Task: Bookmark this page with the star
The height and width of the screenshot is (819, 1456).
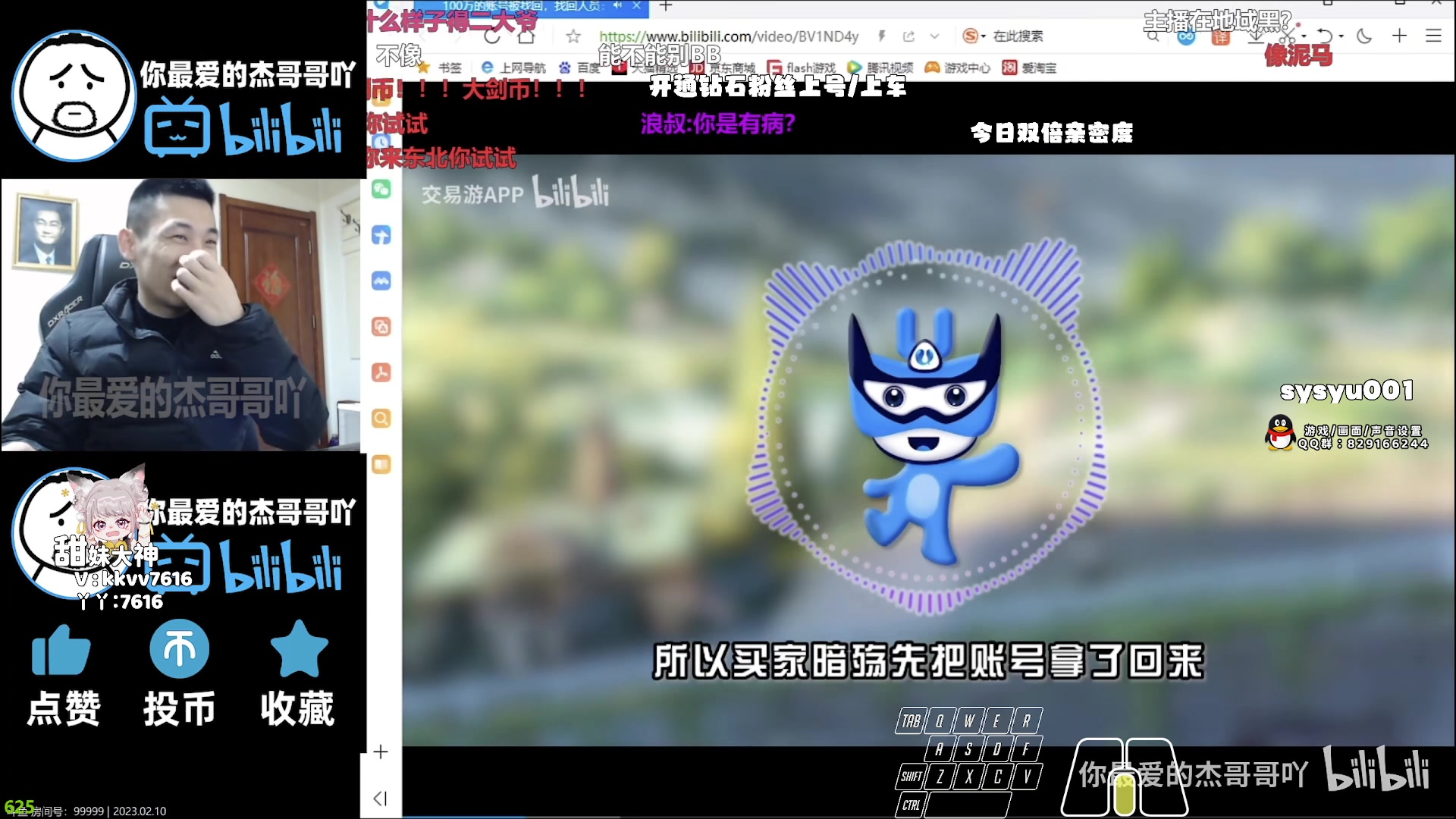Action: coord(573,36)
